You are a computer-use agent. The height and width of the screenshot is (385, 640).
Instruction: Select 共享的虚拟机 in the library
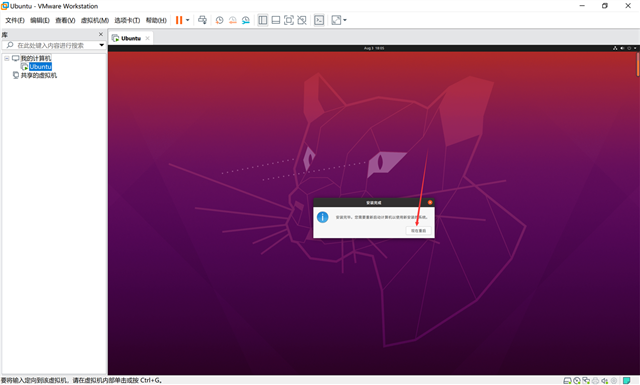(x=39, y=76)
